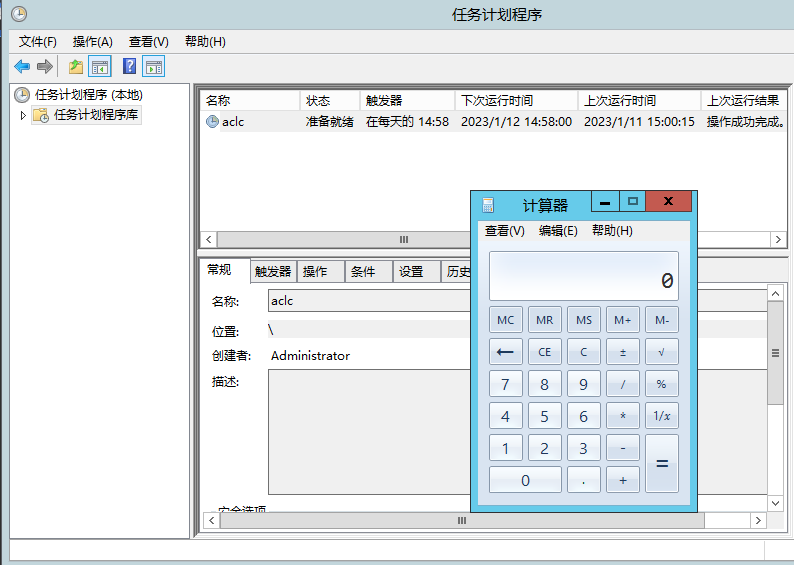Image resolution: width=794 pixels, height=565 pixels.
Task: Click calculator square root button
Action: click(x=662, y=352)
